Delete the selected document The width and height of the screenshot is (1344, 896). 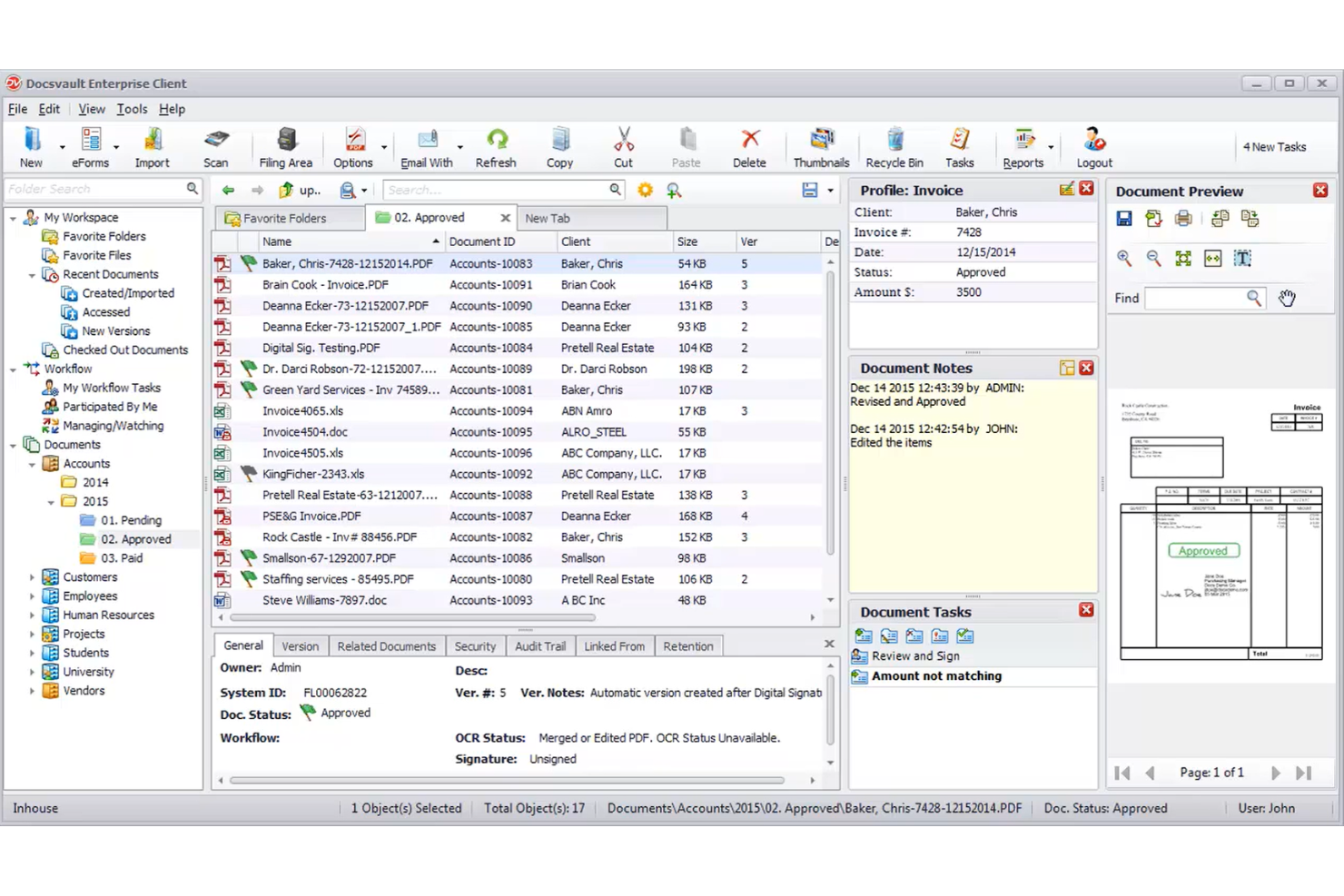749,147
